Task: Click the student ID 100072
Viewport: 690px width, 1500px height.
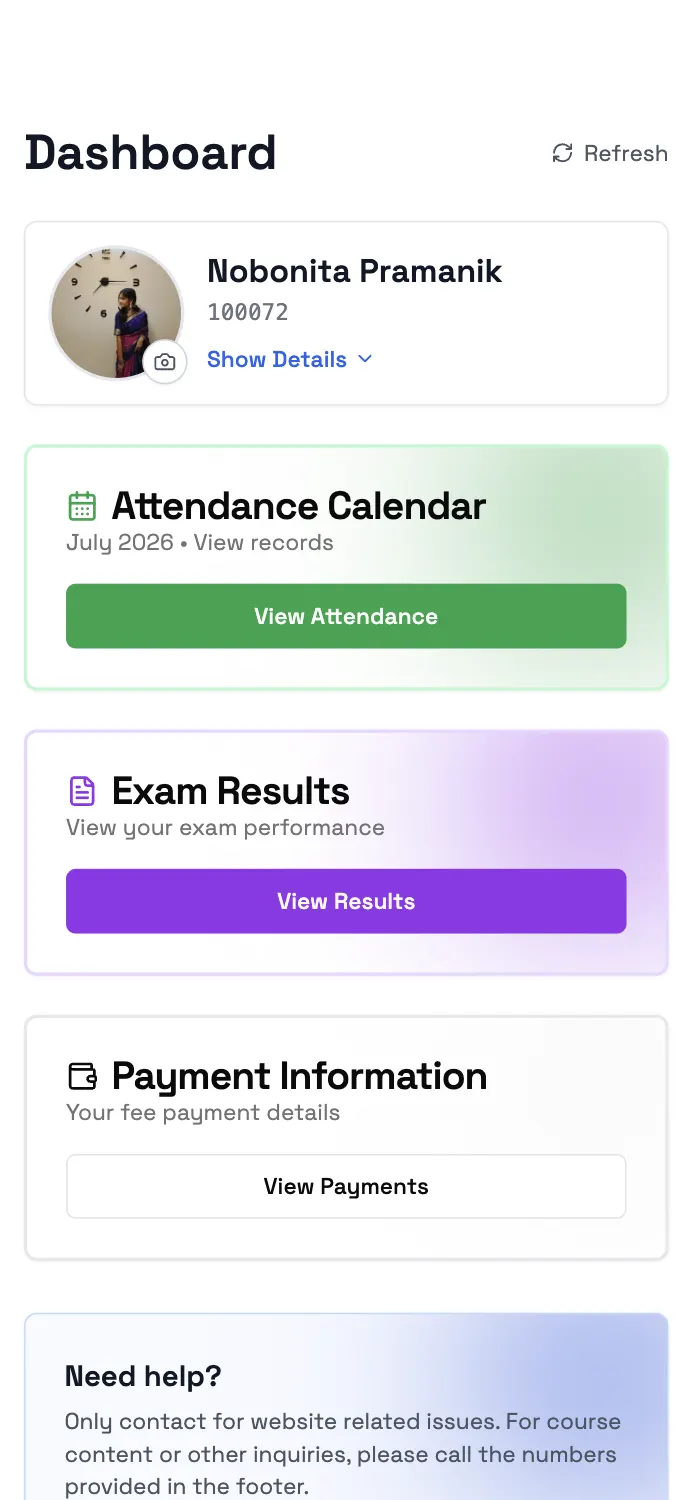Action: (x=248, y=312)
